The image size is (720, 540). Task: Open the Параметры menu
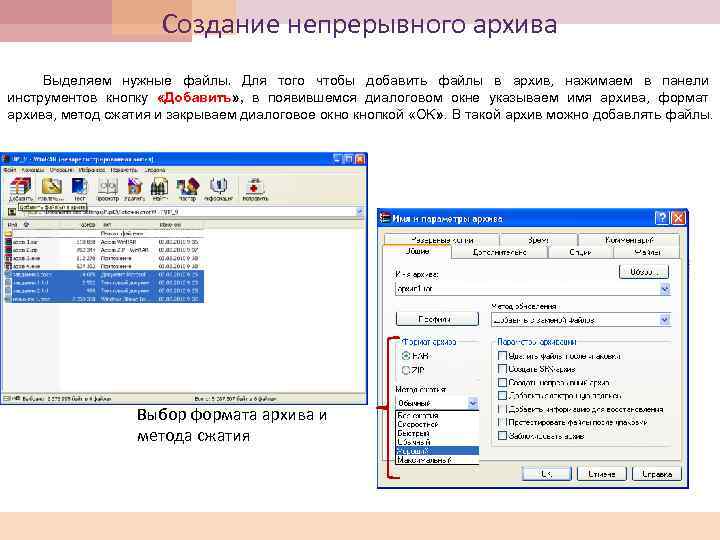124,170
